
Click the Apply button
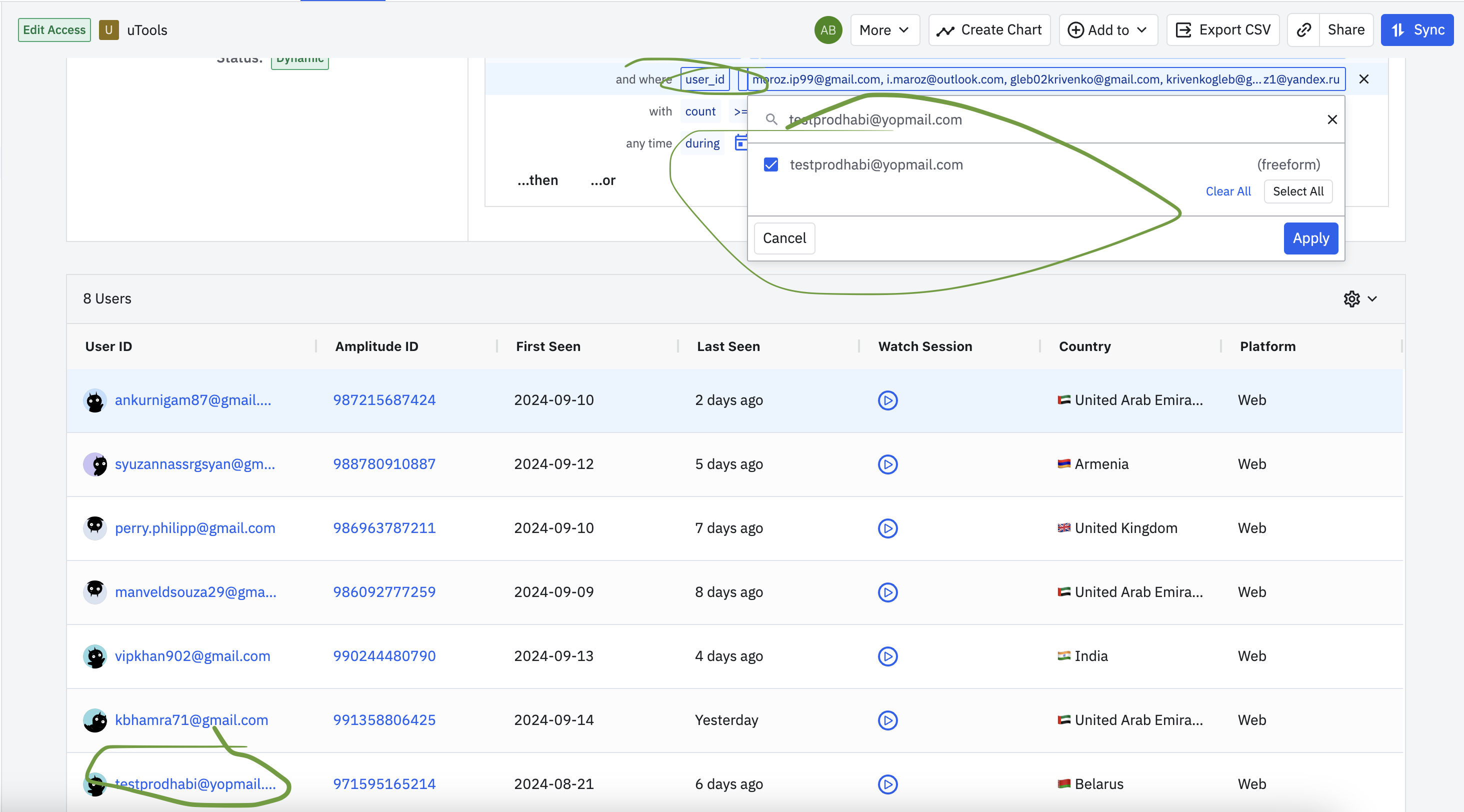coord(1310,238)
